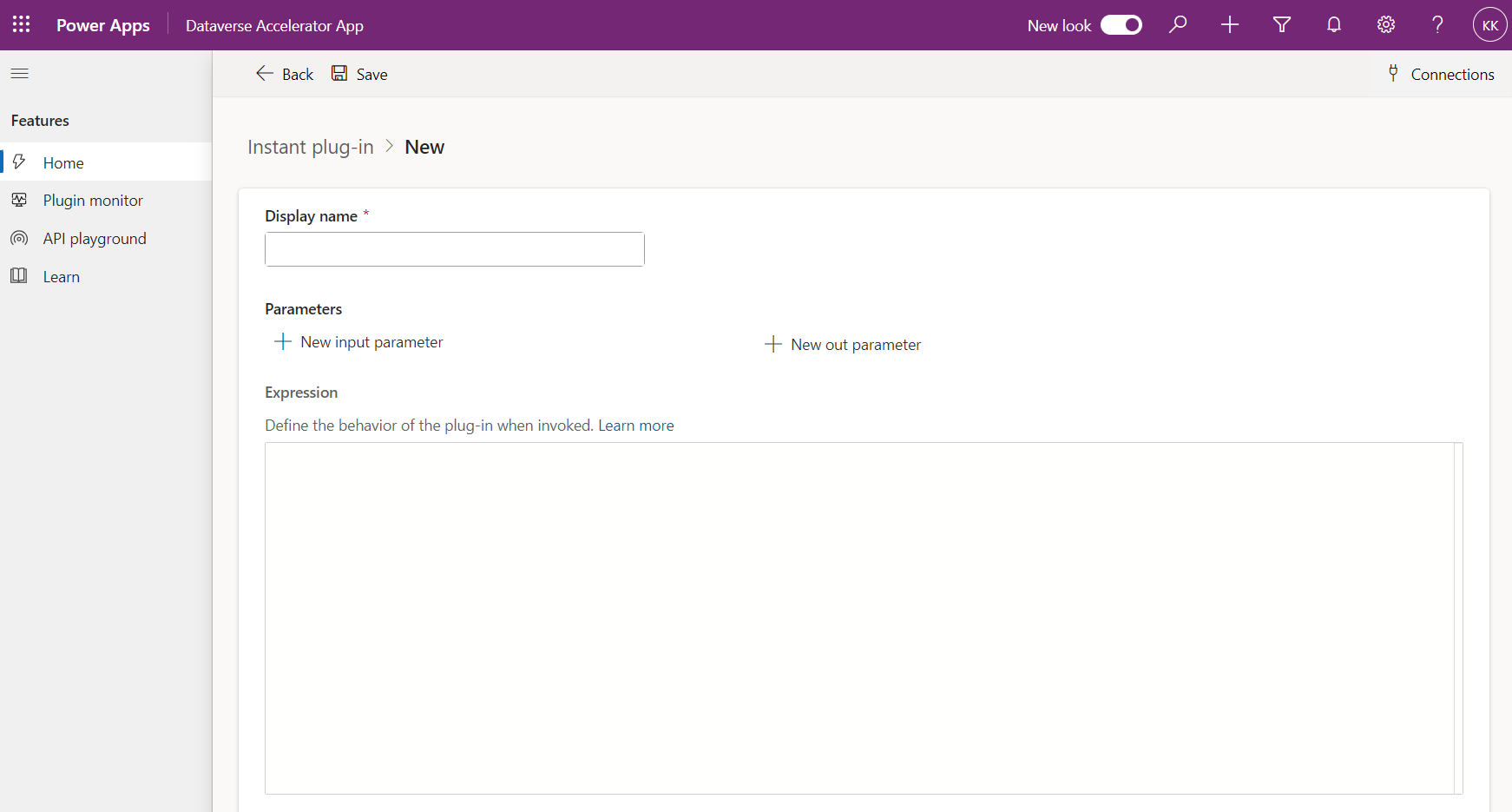1512x812 pixels.
Task: Click the Display name label
Action: (x=312, y=216)
